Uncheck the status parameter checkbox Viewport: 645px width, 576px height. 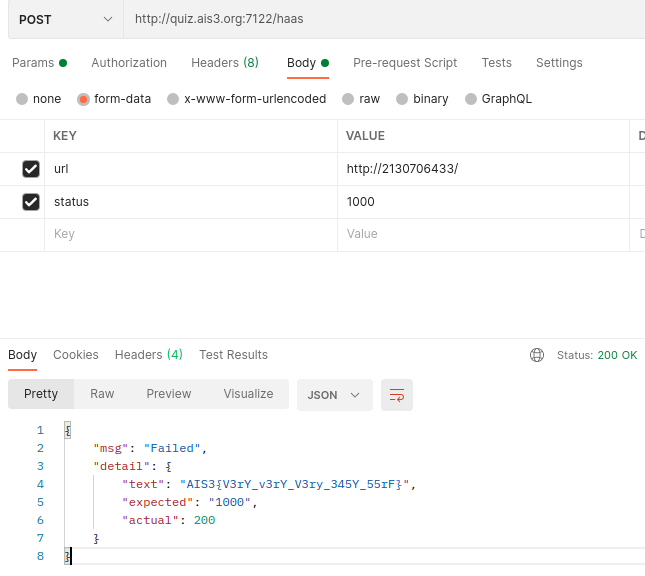pos(31,202)
